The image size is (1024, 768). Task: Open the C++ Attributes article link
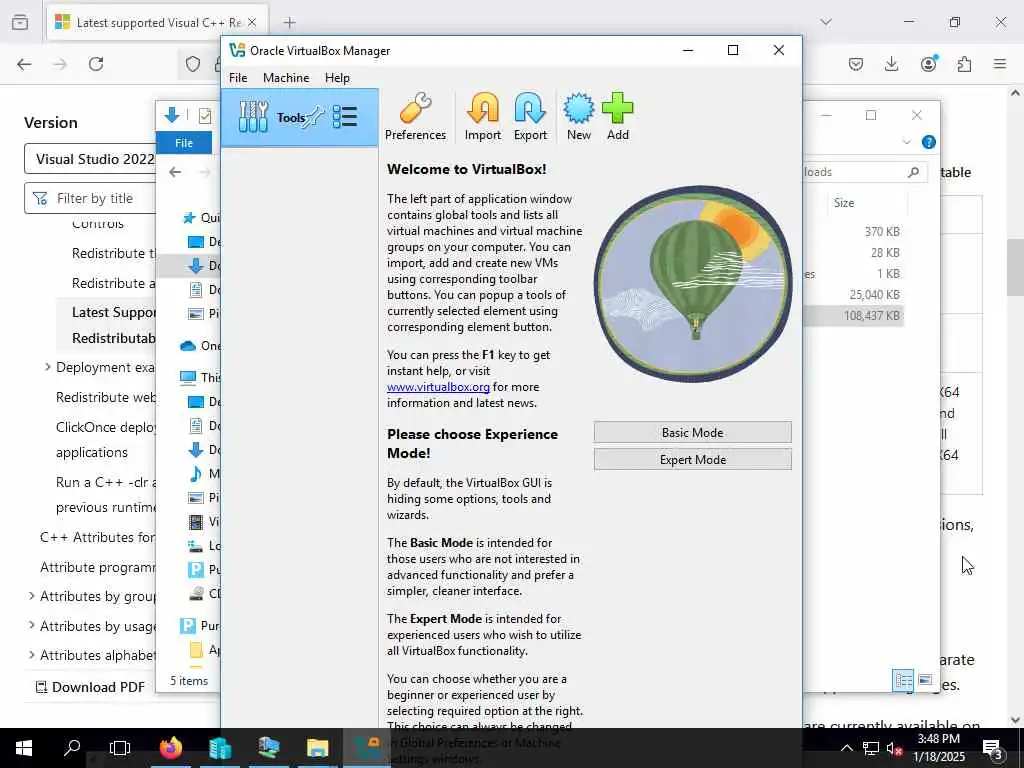click(x=97, y=537)
